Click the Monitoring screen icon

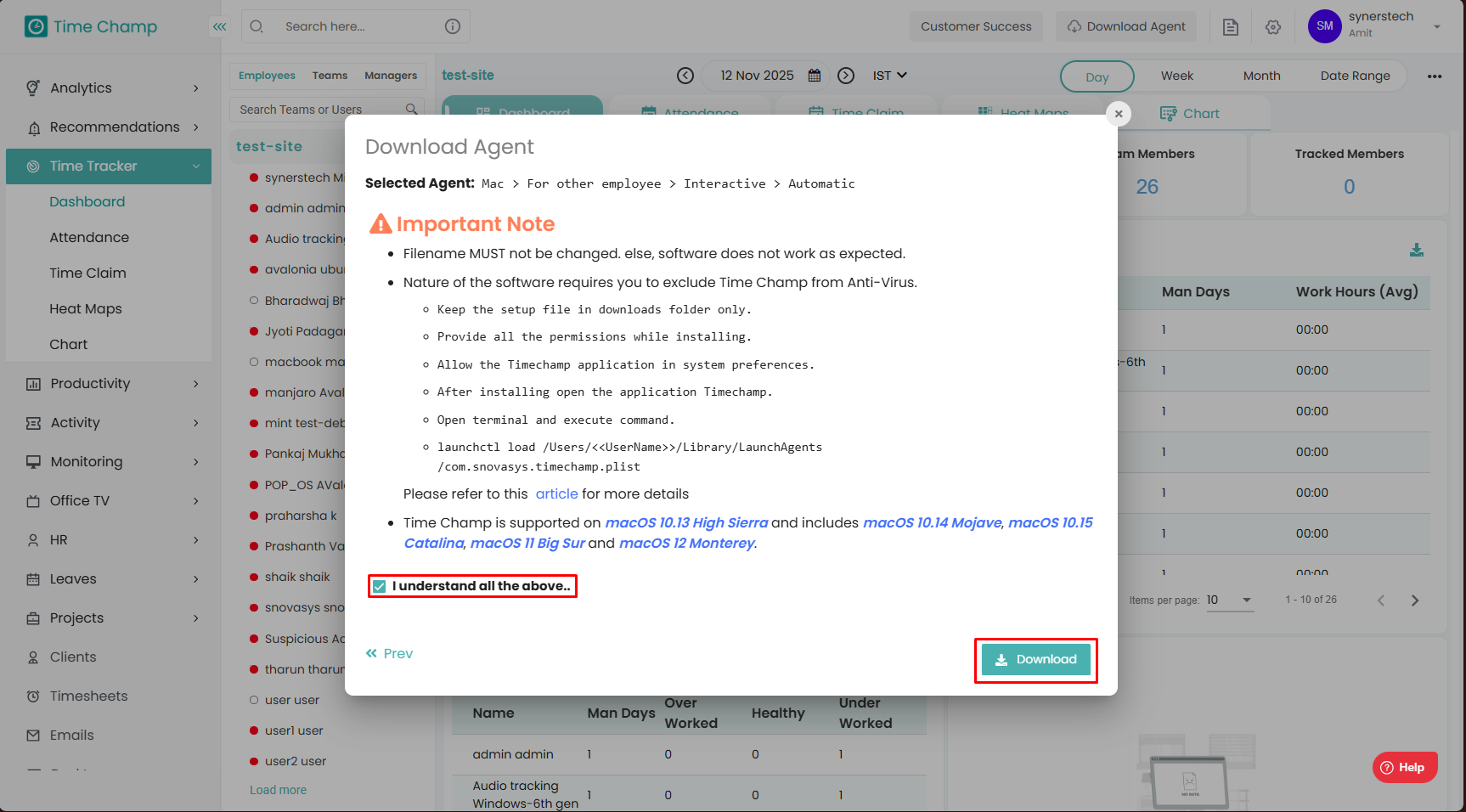pos(33,462)
